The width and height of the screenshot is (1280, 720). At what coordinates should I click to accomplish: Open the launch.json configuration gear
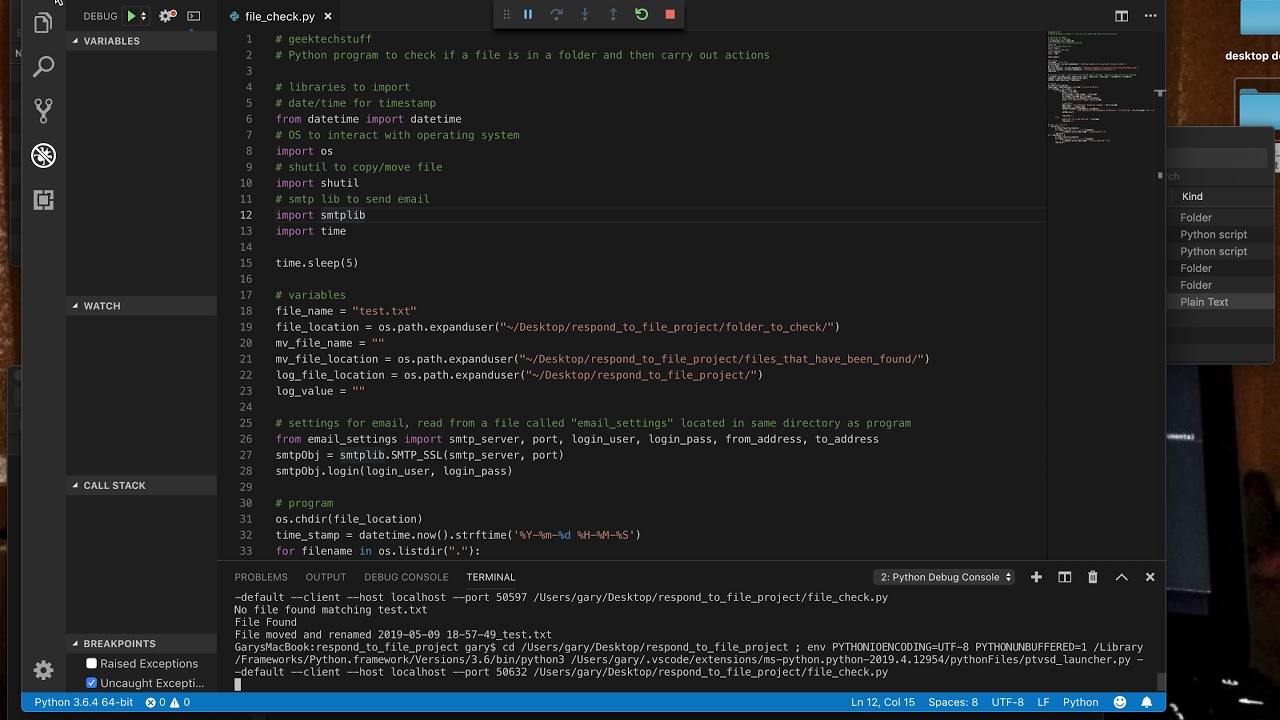[167, 16]
